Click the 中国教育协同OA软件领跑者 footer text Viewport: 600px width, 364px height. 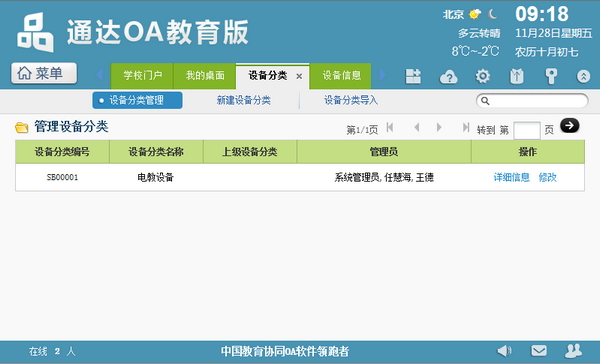[x=285, y=351]
